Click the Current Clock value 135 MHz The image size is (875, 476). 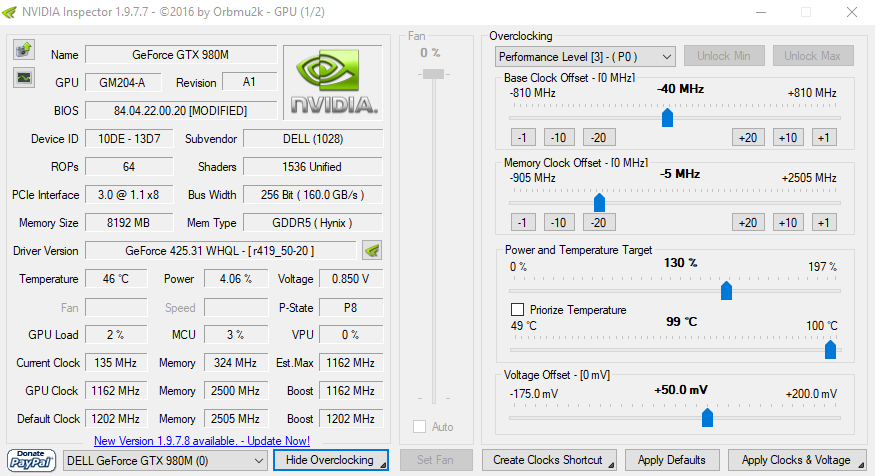pos(116,363)
